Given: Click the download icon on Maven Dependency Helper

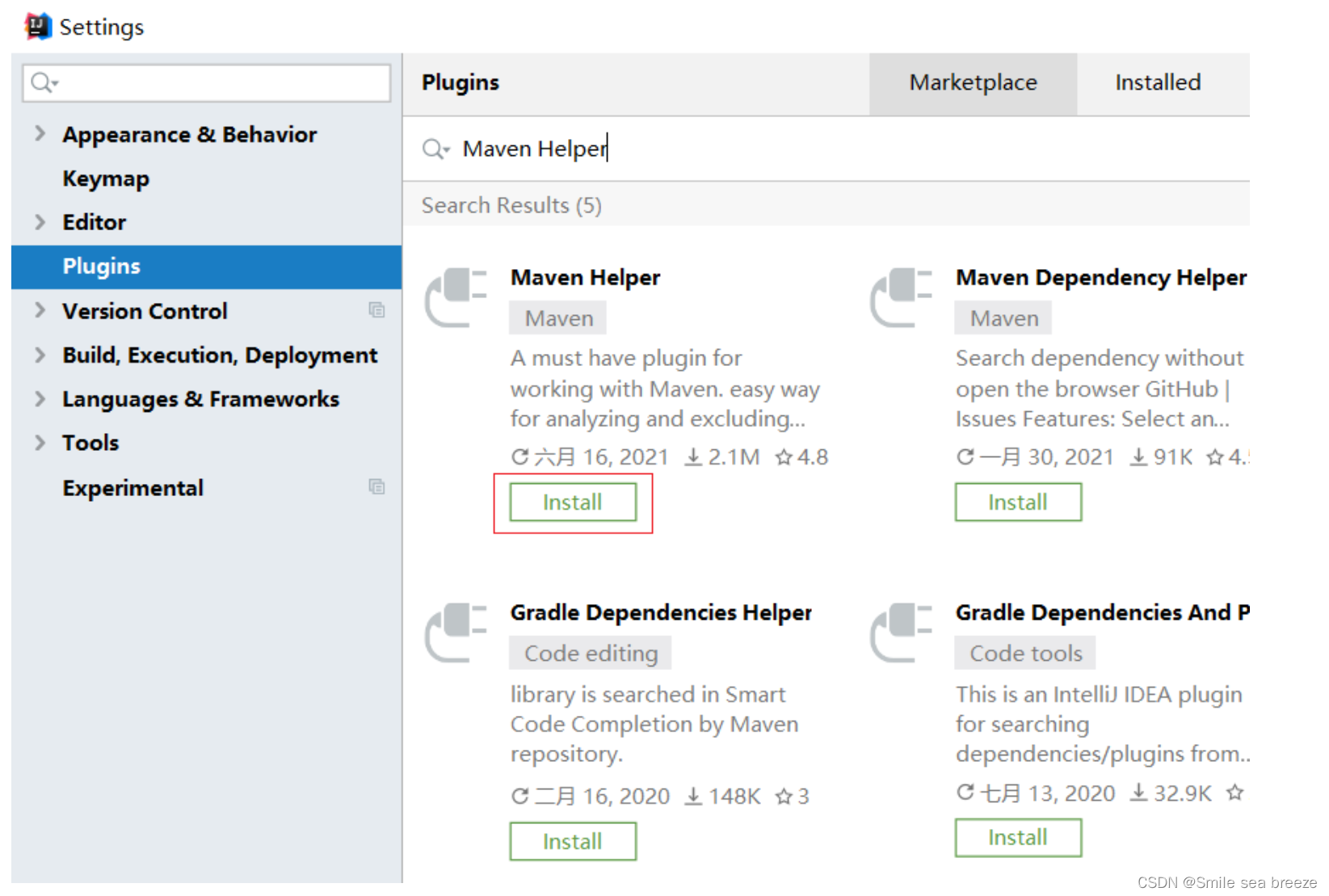Looking at the screenshot, I should tap(1138, 457).
